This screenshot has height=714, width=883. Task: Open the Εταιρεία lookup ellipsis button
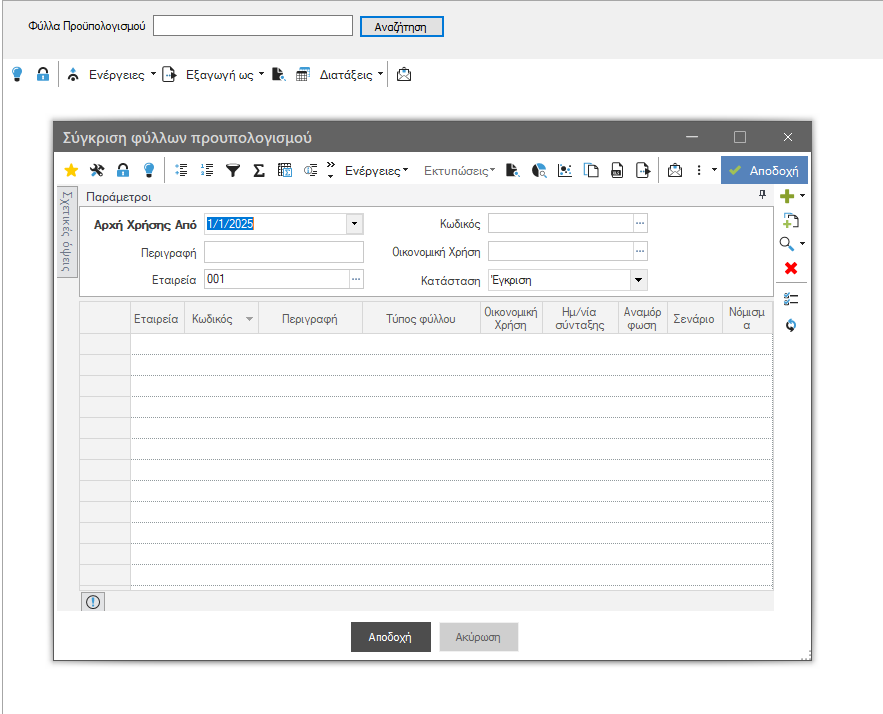pyautogui.click(x=356, y=279)
